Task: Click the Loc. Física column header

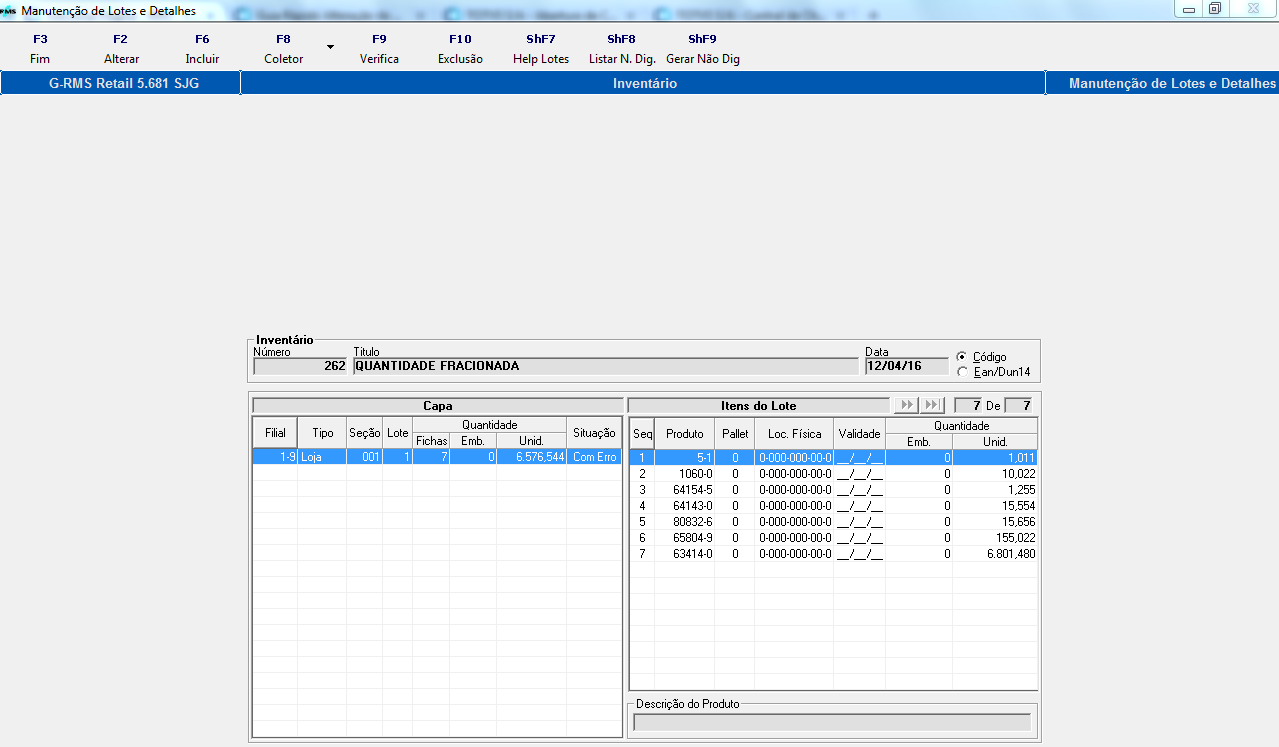Action: tap(794, 434)
